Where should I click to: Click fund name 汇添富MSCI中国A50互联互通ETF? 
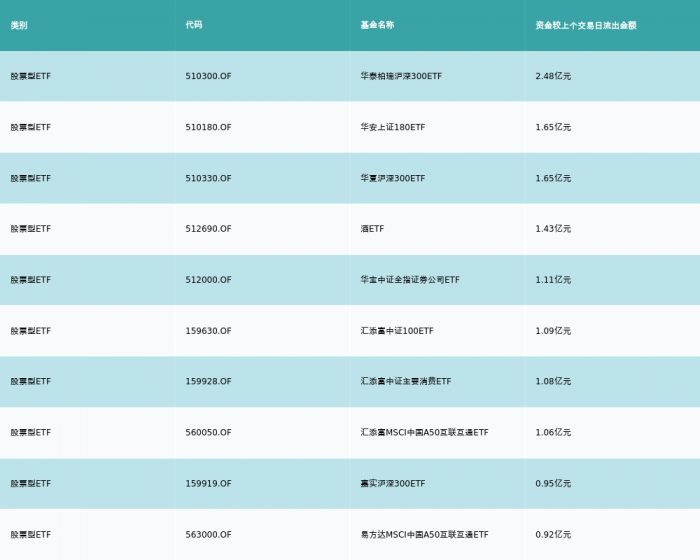tap(425, 433)
